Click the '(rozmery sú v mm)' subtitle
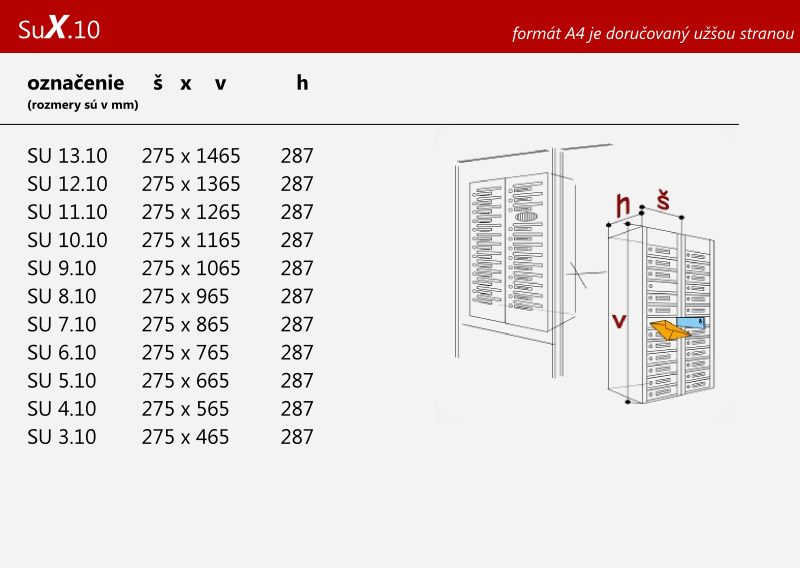The width and height of the screenshot is (800, 568). tap(83, 105)
